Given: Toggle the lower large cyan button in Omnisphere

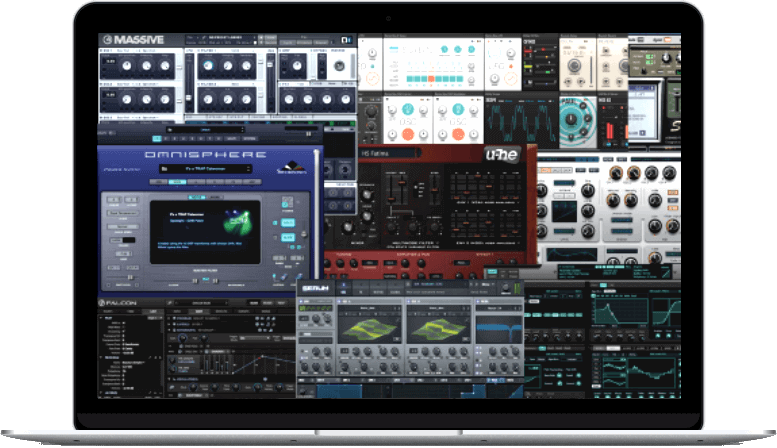Looking at the screenshot, I should coord(288,237).
